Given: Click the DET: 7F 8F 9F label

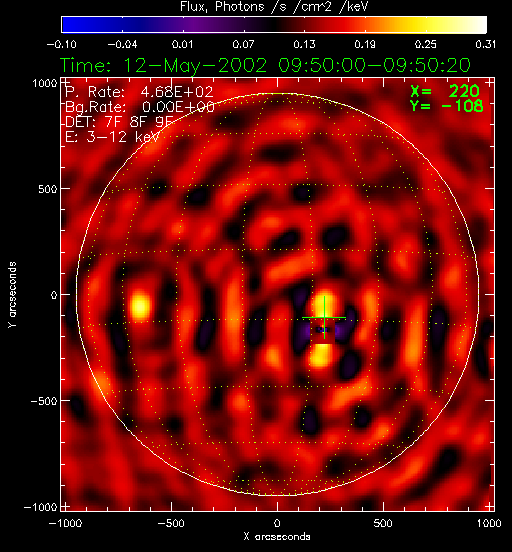Looking at the screenshot, I should click(119, 122).
